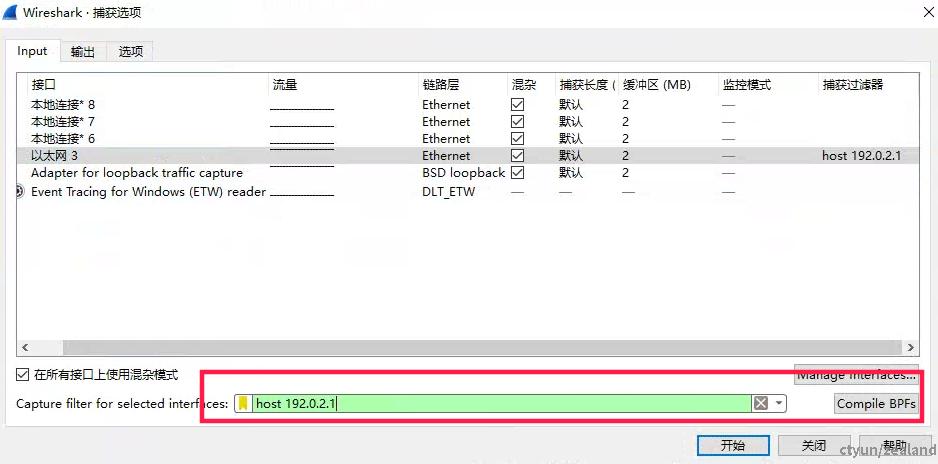
Task: Click the Ethernet link-layer cell for 本地连接* 7
Action: point(446,121)
